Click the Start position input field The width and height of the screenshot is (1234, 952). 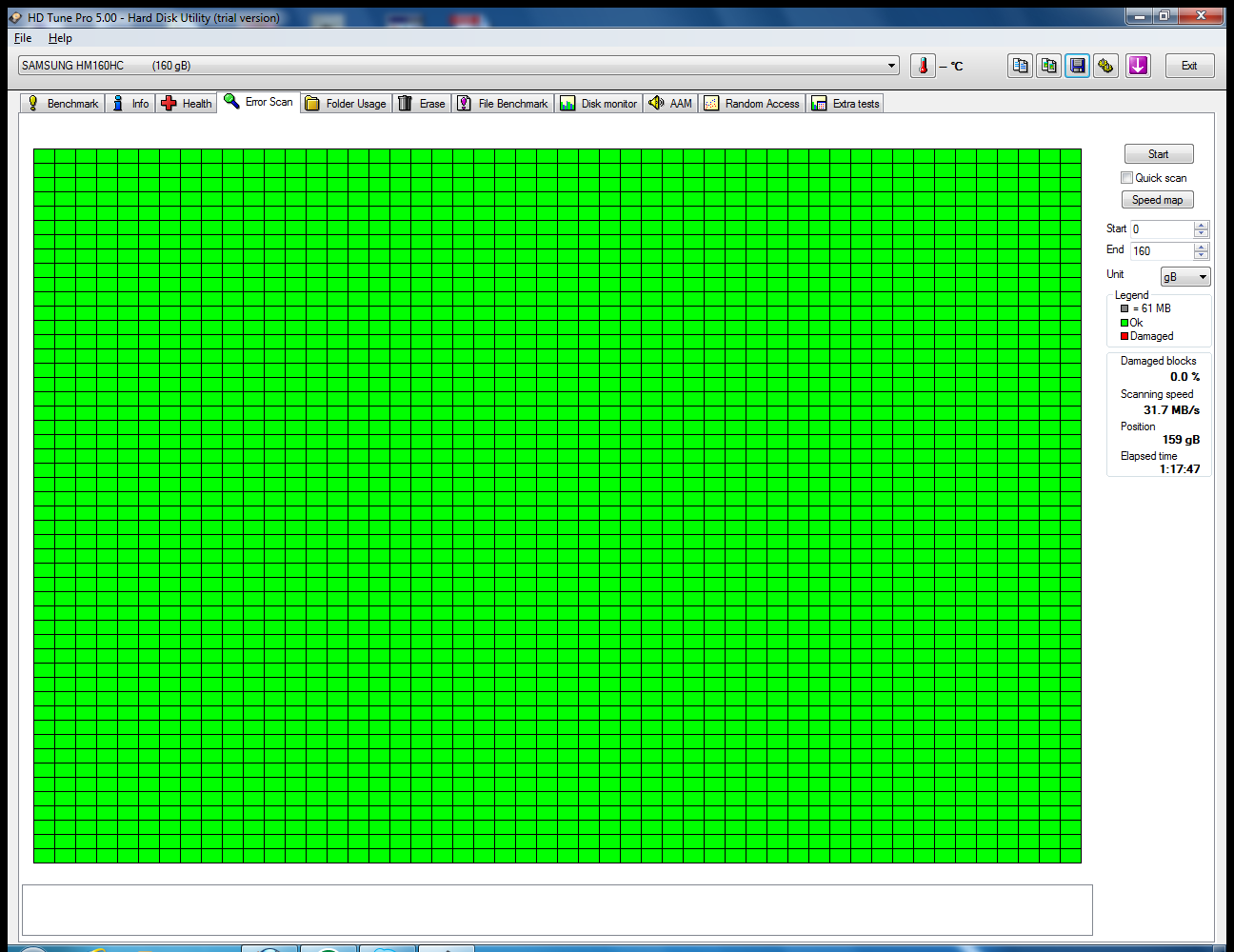tap(1162, 229)
